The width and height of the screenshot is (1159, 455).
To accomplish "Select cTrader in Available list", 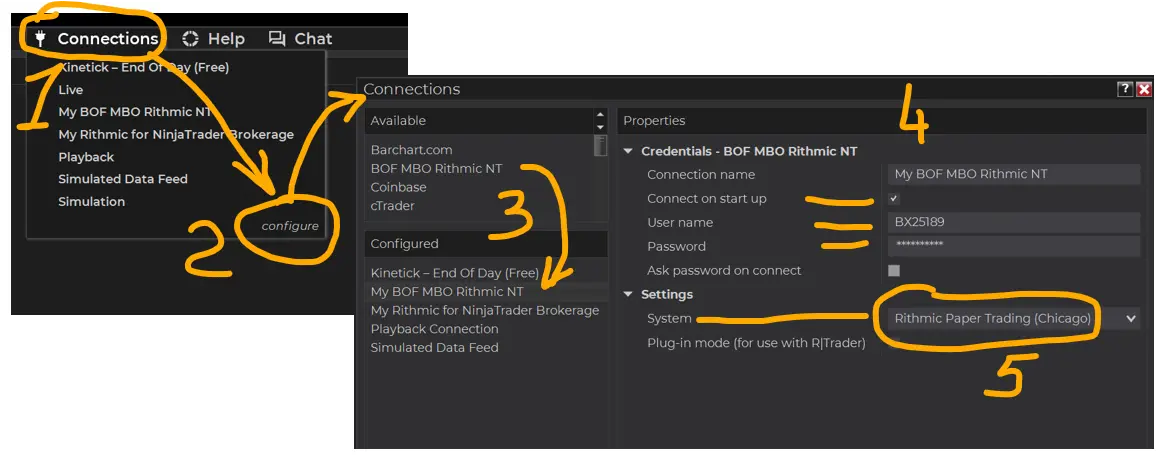I will (392, 206).
